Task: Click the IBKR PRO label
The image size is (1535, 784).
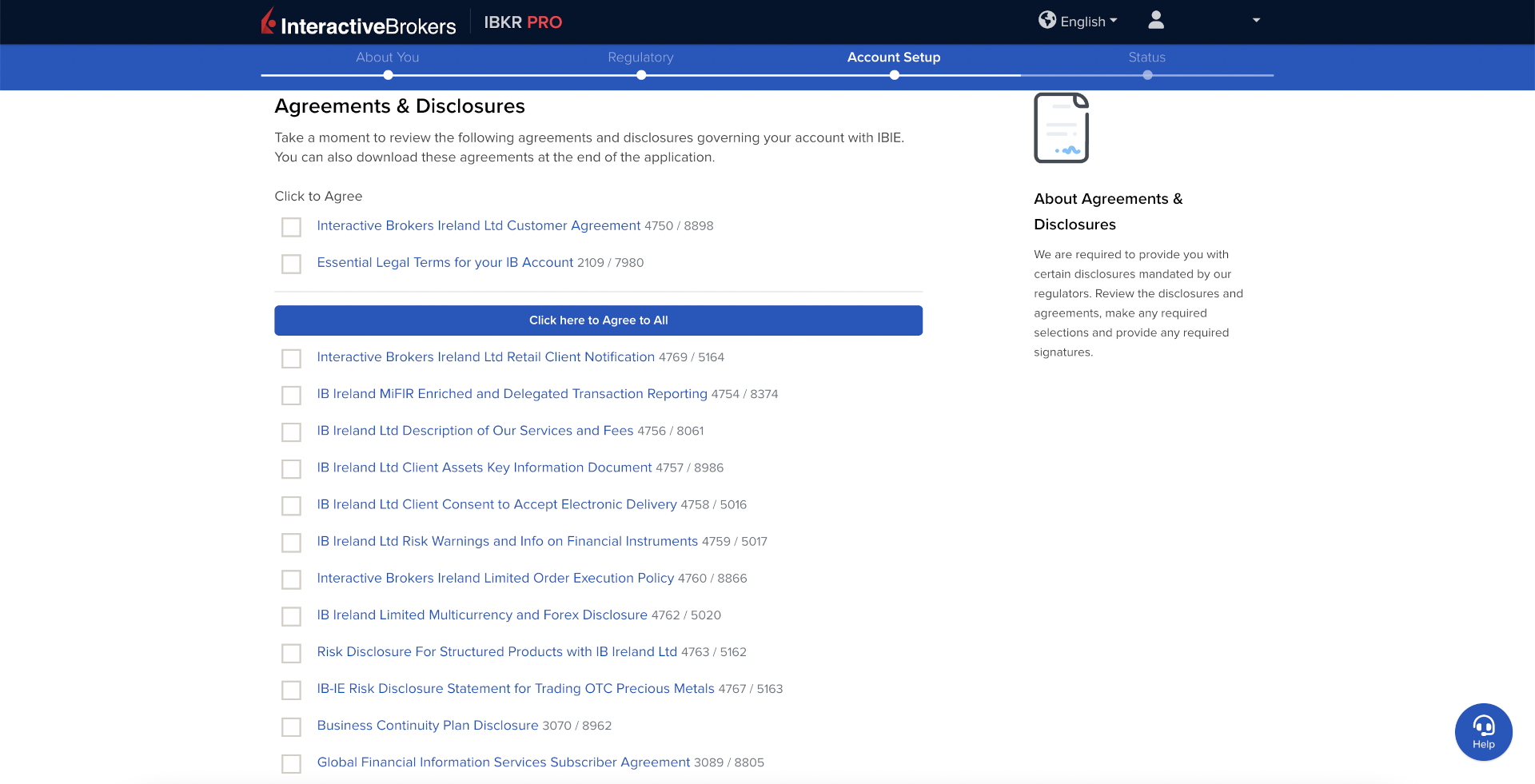Action: [x=523, y=22]
